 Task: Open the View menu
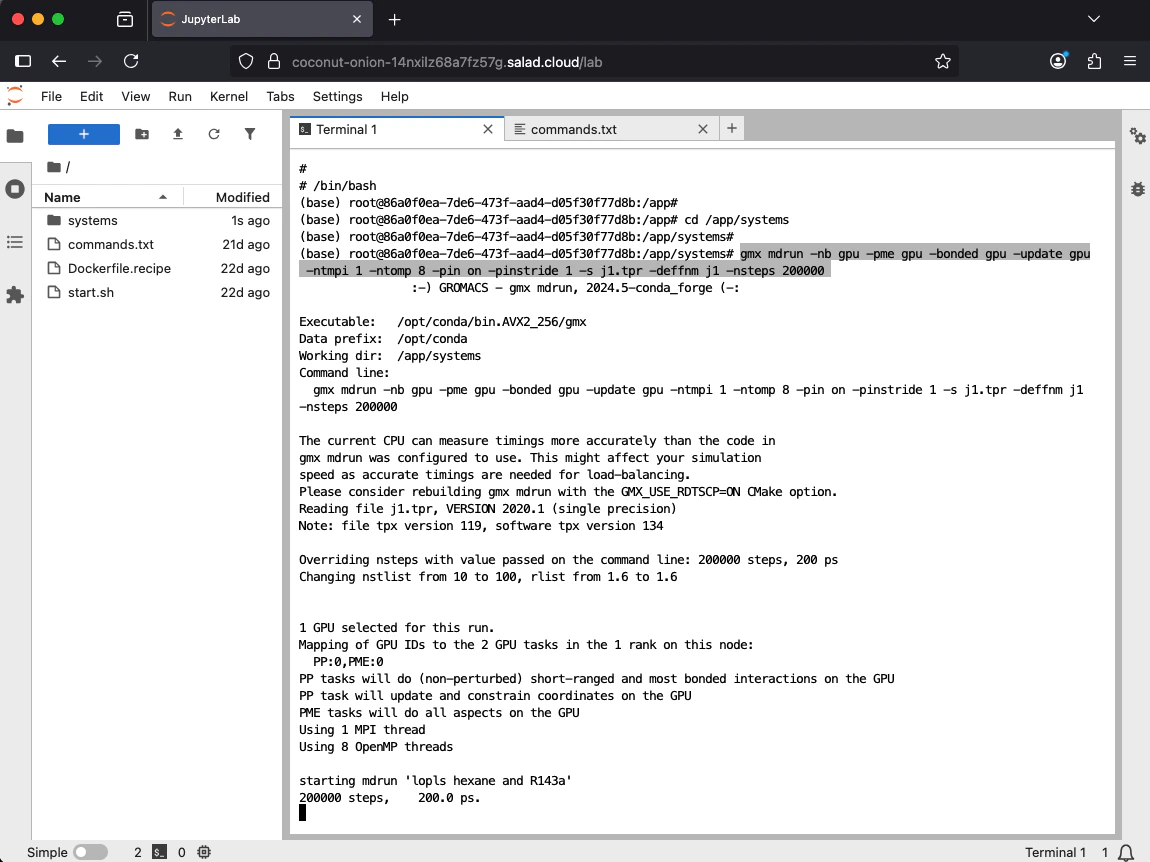point(136,96)
